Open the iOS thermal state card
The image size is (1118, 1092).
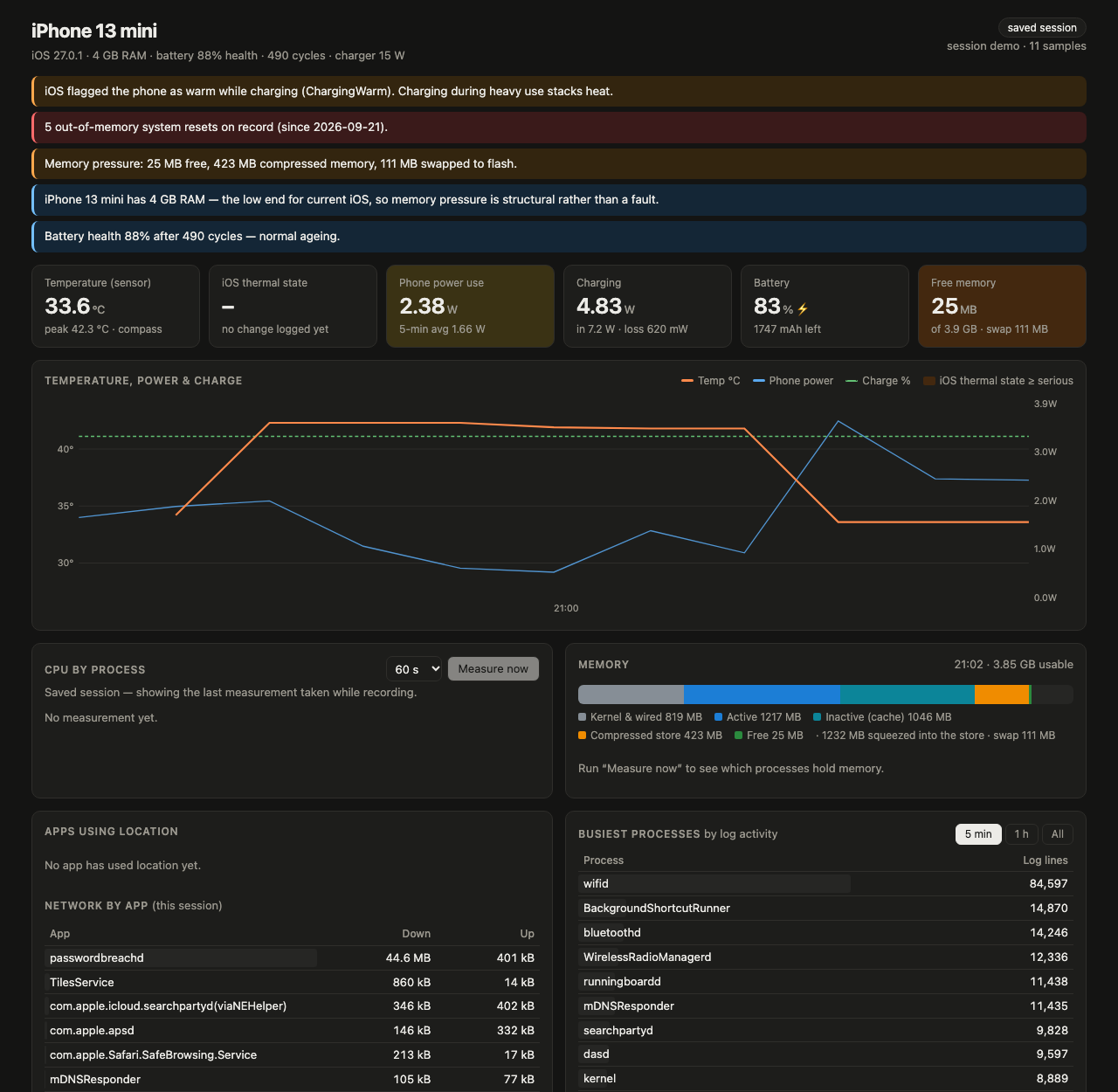pyautogui.click(x=293, y=307)
